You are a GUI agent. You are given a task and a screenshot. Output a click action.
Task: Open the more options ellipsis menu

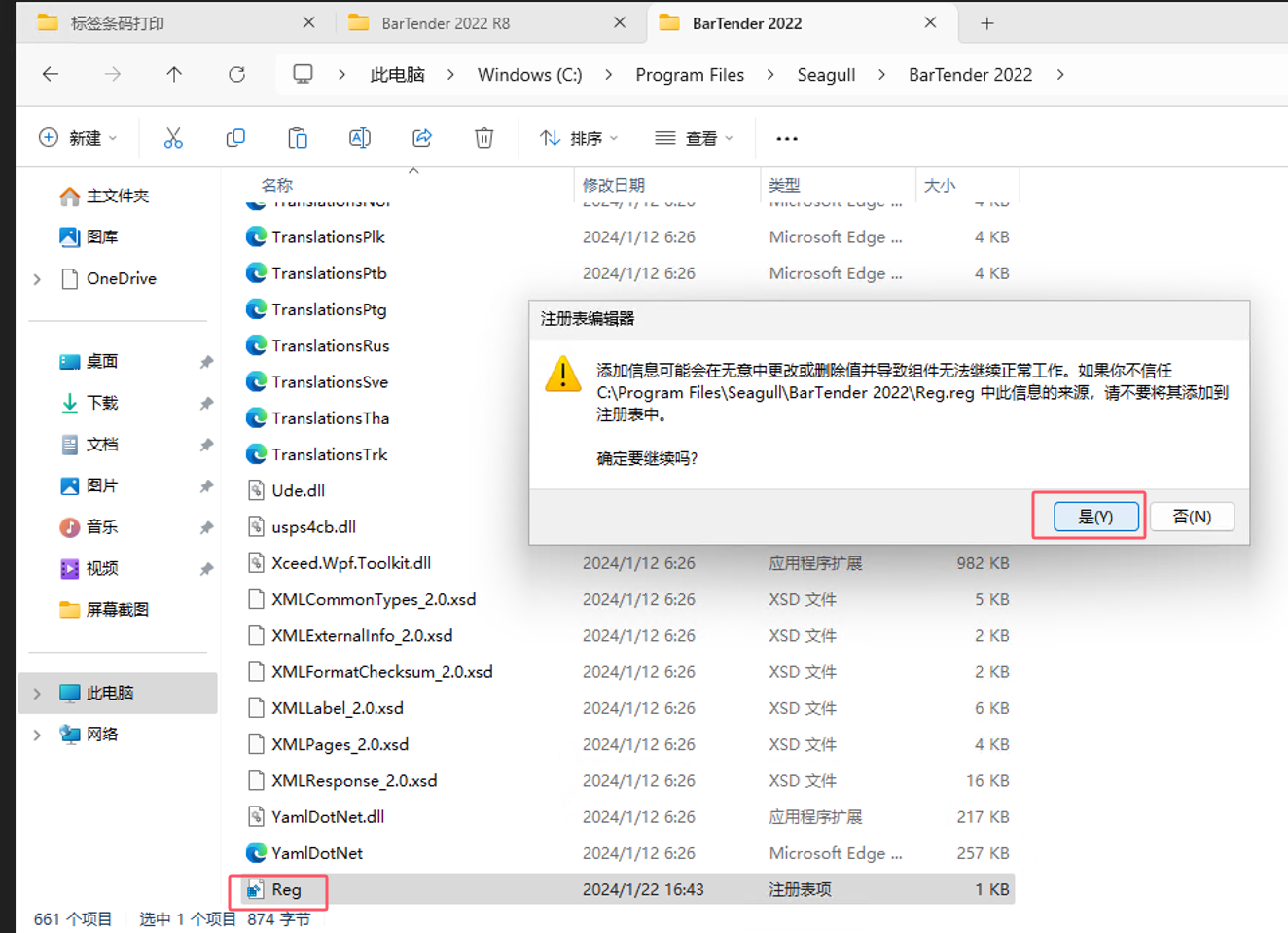click(787, 139)
